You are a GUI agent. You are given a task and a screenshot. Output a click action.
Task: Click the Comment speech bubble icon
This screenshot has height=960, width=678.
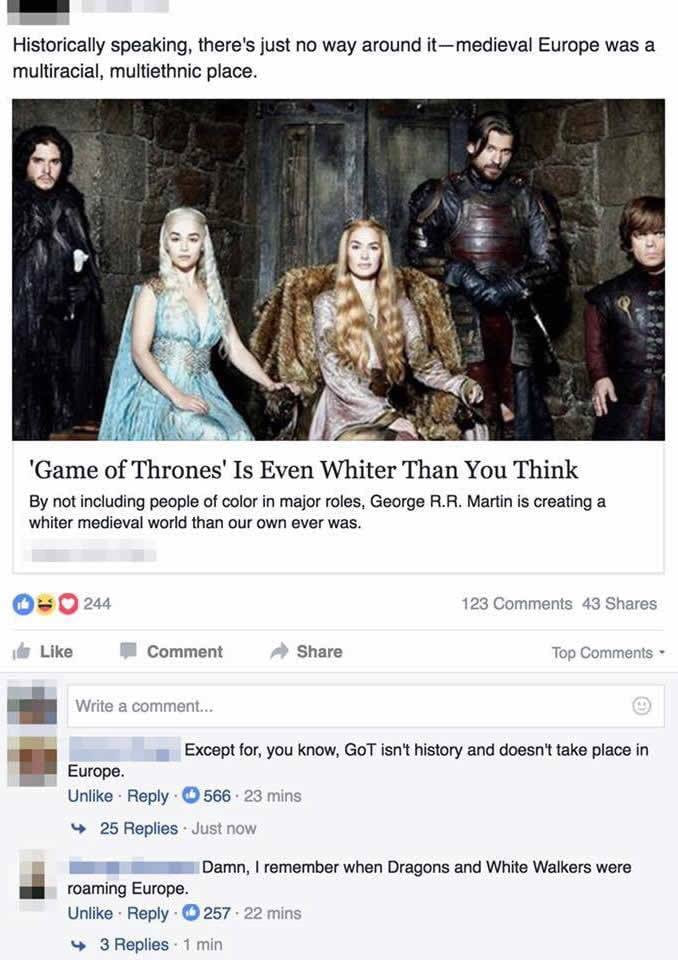[x=128, y=651]
